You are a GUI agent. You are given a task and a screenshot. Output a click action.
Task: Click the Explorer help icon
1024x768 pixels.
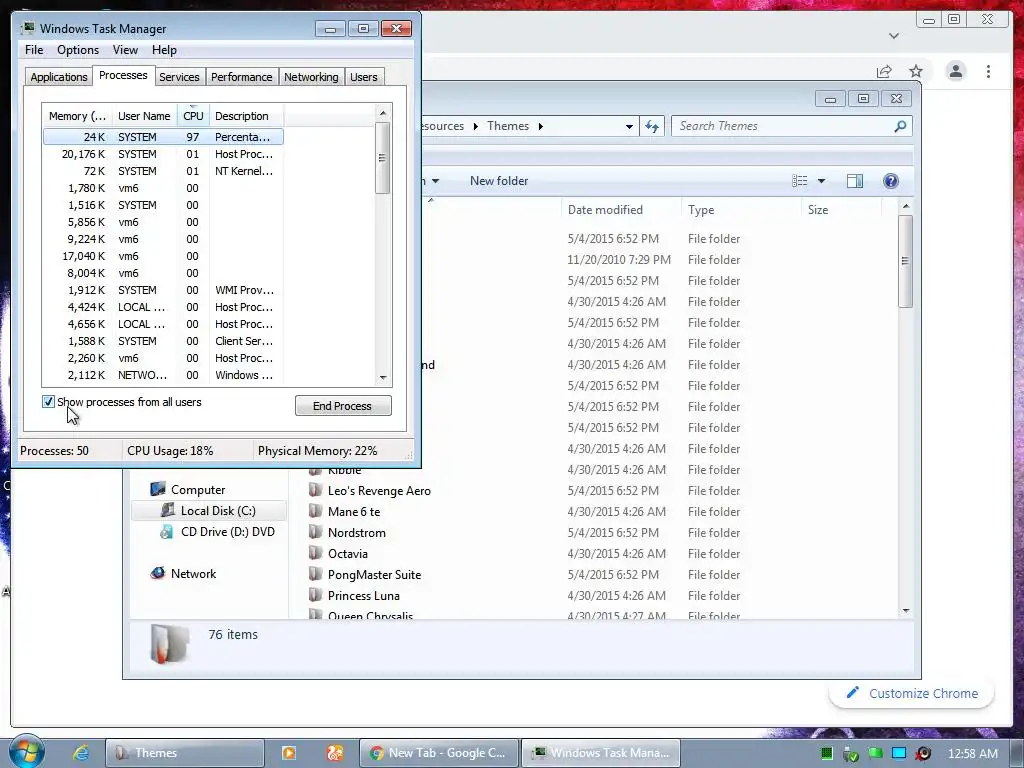coord(891,181)
